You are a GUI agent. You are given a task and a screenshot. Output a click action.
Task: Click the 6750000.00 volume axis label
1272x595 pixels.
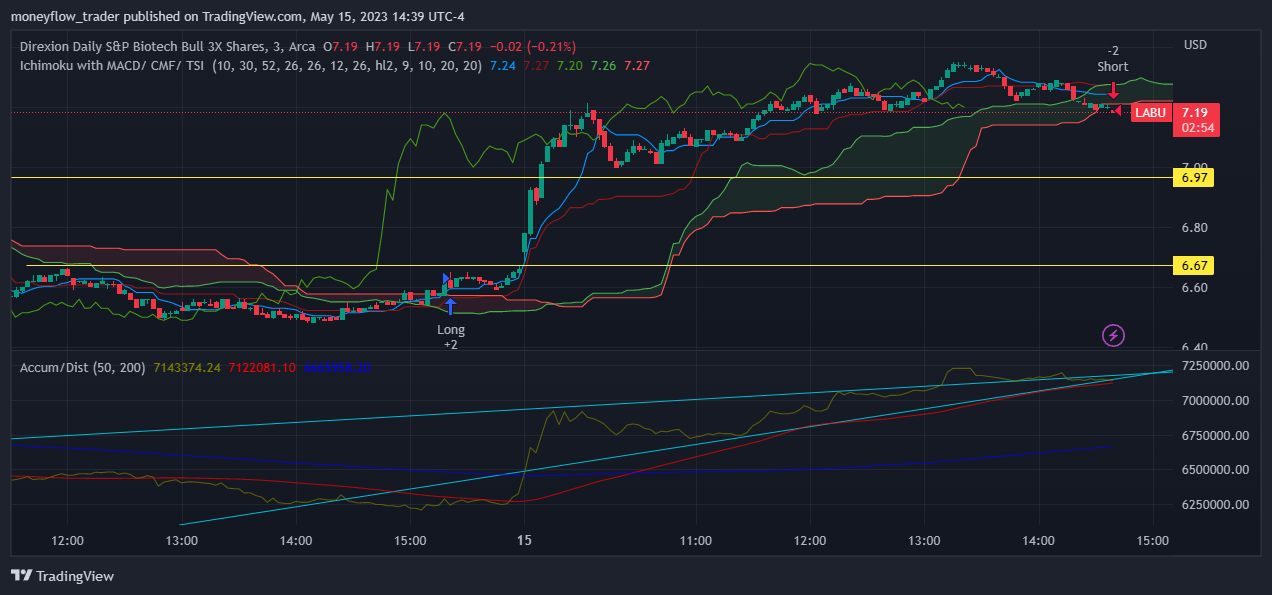tap(1215, 435)
